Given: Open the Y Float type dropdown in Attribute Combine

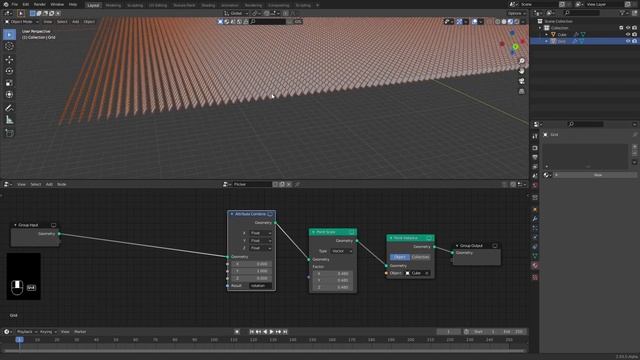Looking at the screenshot, I should 261,241.
